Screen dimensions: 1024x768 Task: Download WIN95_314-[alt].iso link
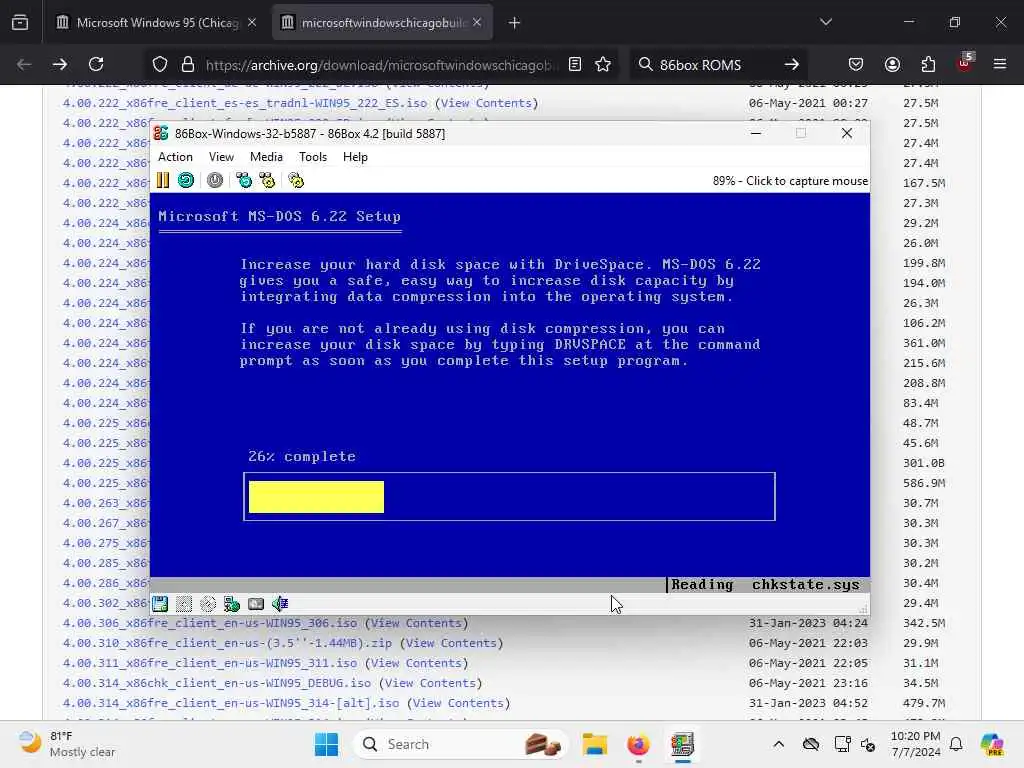[231, 703]
